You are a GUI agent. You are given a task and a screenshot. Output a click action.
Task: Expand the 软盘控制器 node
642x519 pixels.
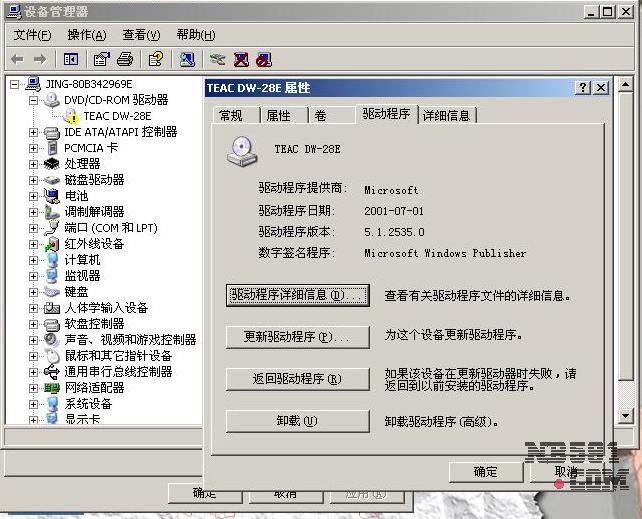34,324
